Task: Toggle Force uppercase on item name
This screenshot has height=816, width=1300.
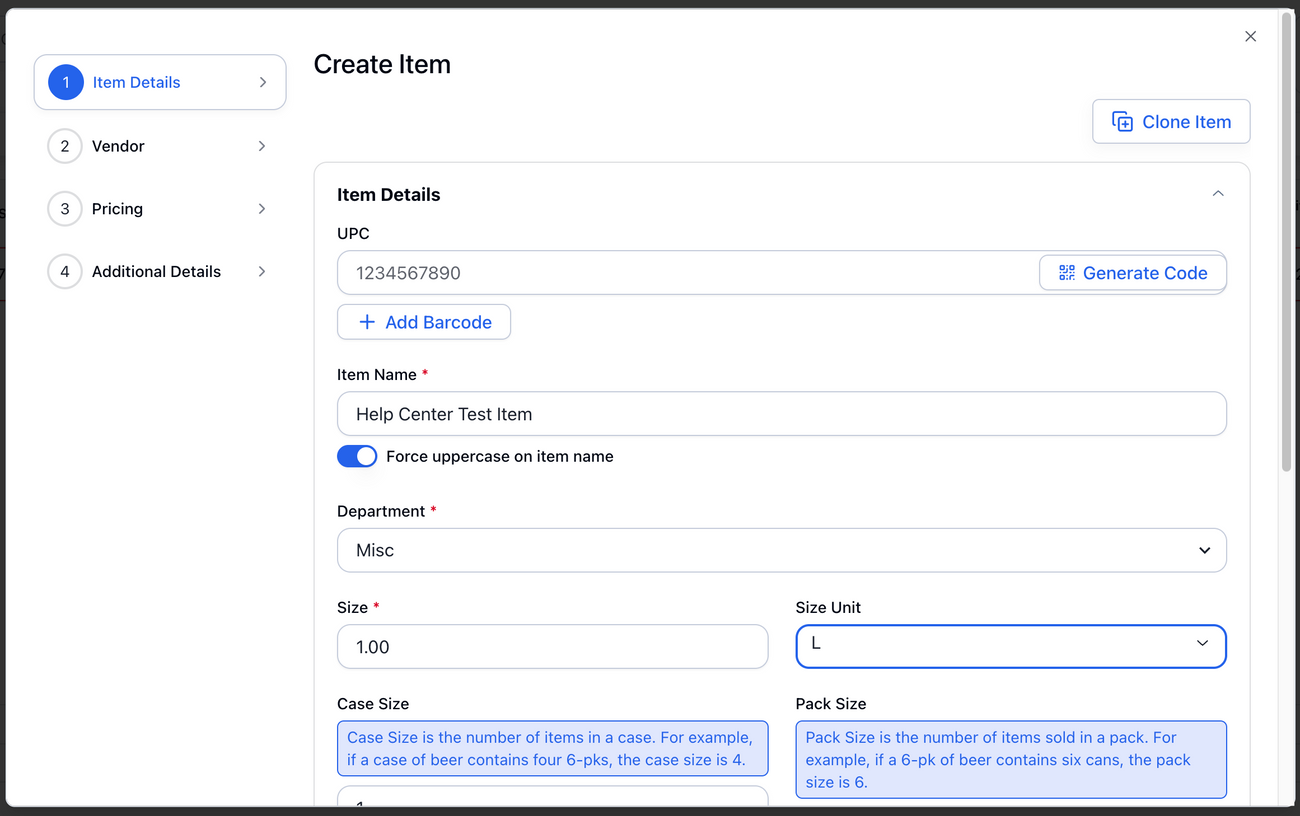Action: point(357,457)
